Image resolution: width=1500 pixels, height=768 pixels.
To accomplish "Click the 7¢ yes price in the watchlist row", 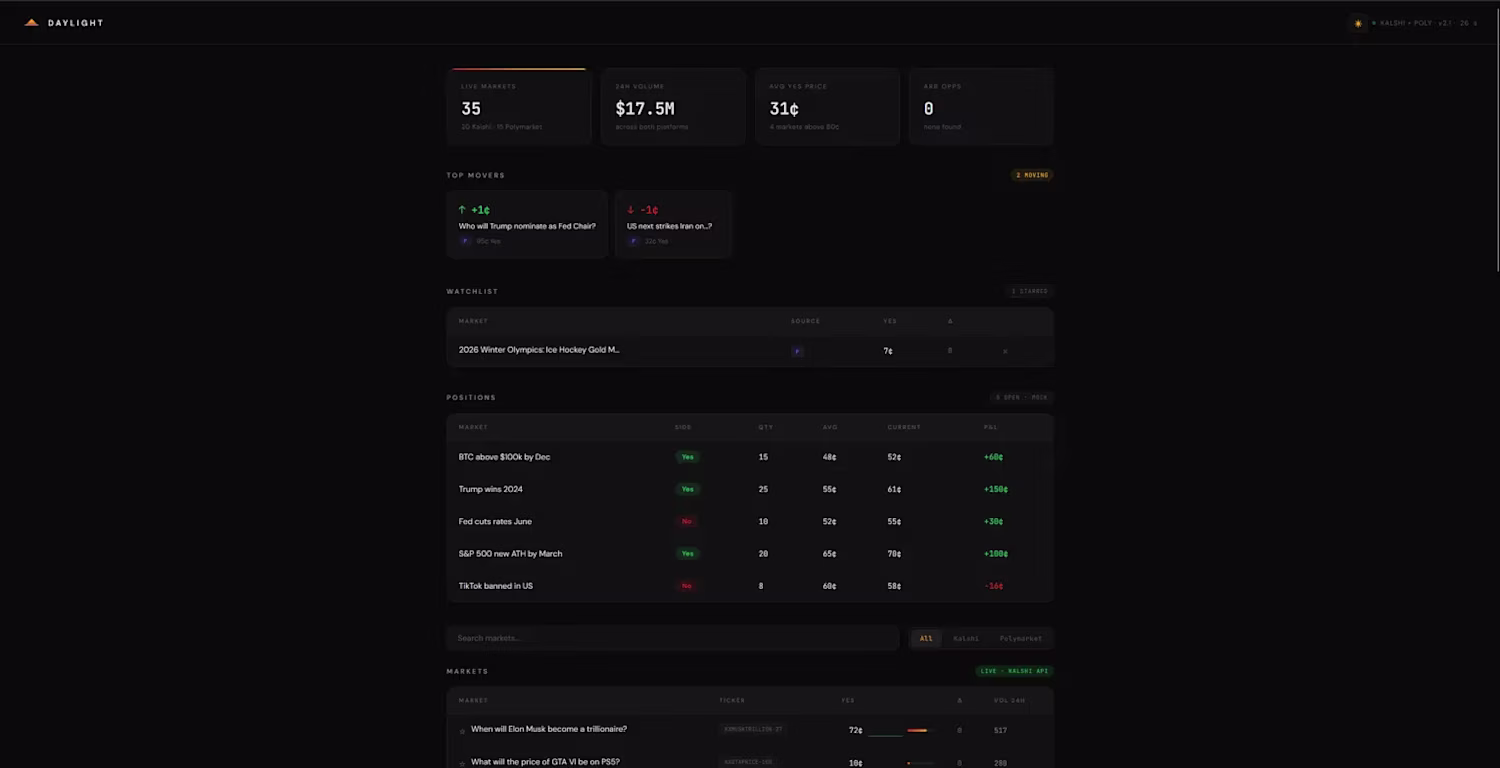I will 888,351.
